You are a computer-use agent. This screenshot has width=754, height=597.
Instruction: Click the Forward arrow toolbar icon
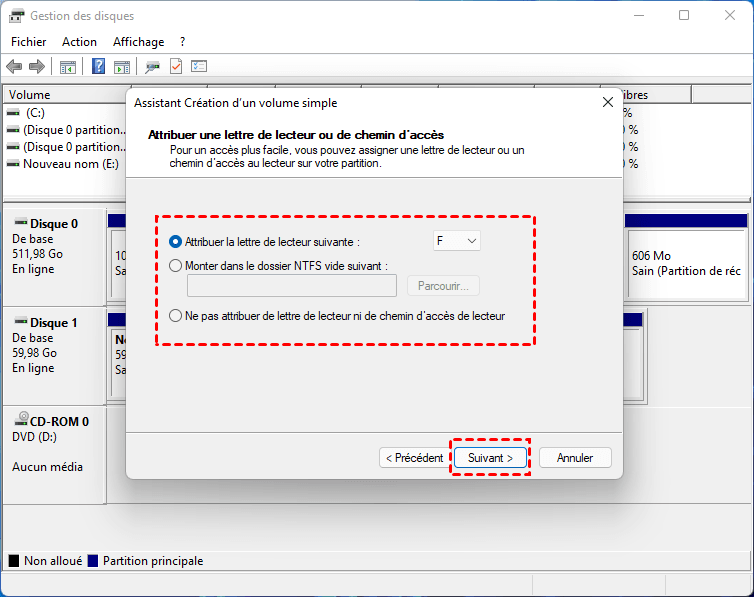point(37,66)
